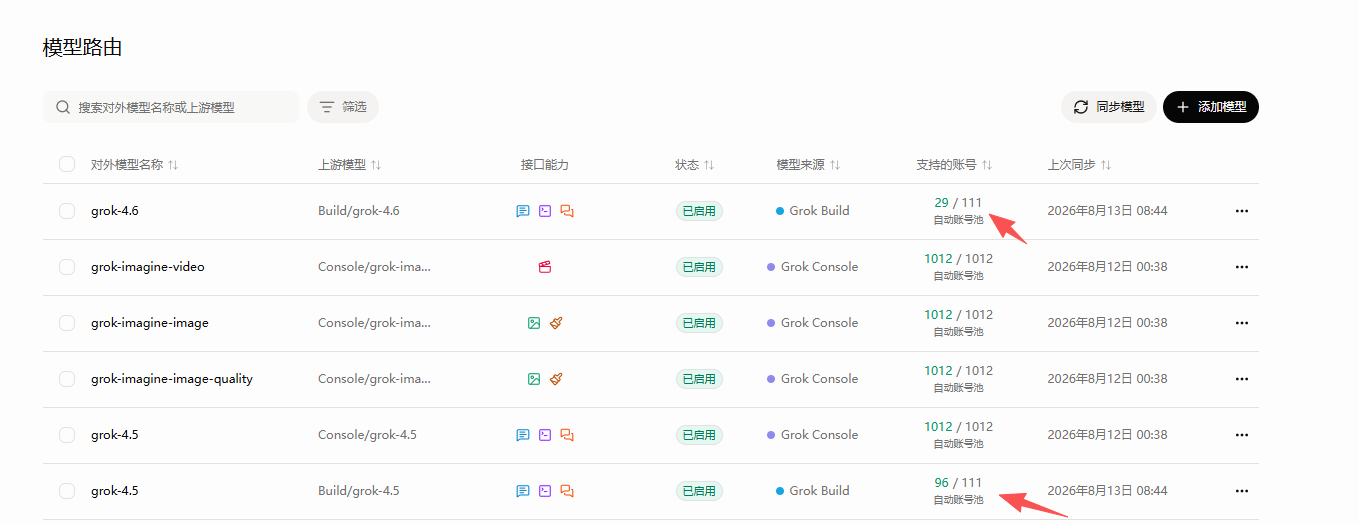Sort by 状态 column arrows
Viewport: 1359px width, 523px height.
pyautogui.click(x=709, y=165)
